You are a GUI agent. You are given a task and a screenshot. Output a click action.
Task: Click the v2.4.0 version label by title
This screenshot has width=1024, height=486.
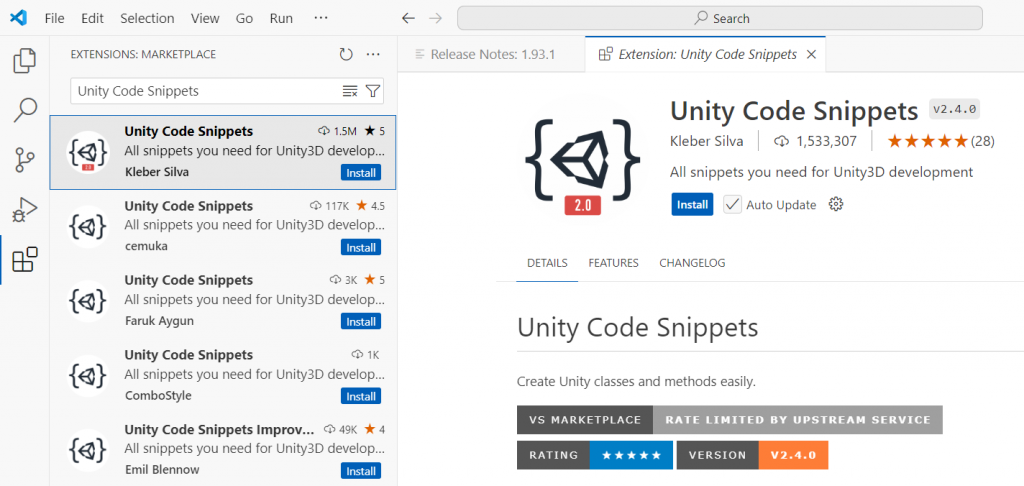954,110
